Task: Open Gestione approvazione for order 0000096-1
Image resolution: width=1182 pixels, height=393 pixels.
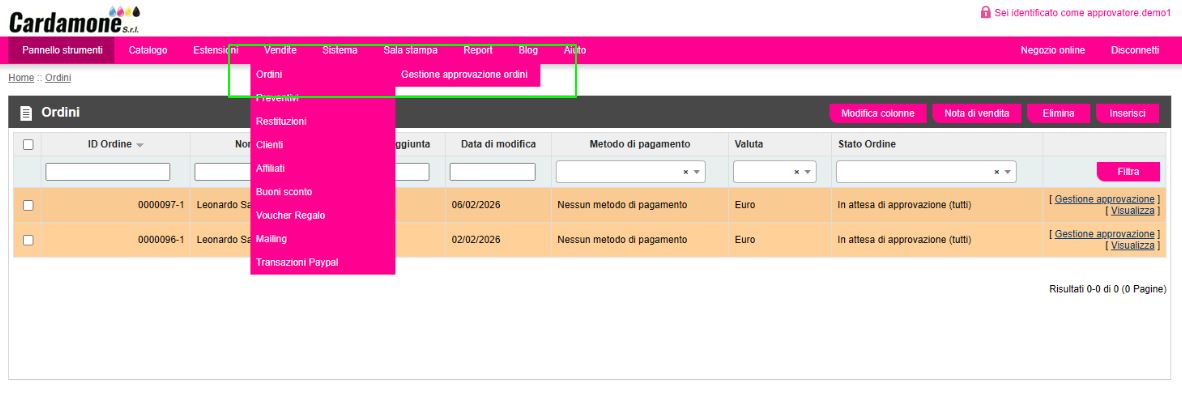Action: [1104, 234]
